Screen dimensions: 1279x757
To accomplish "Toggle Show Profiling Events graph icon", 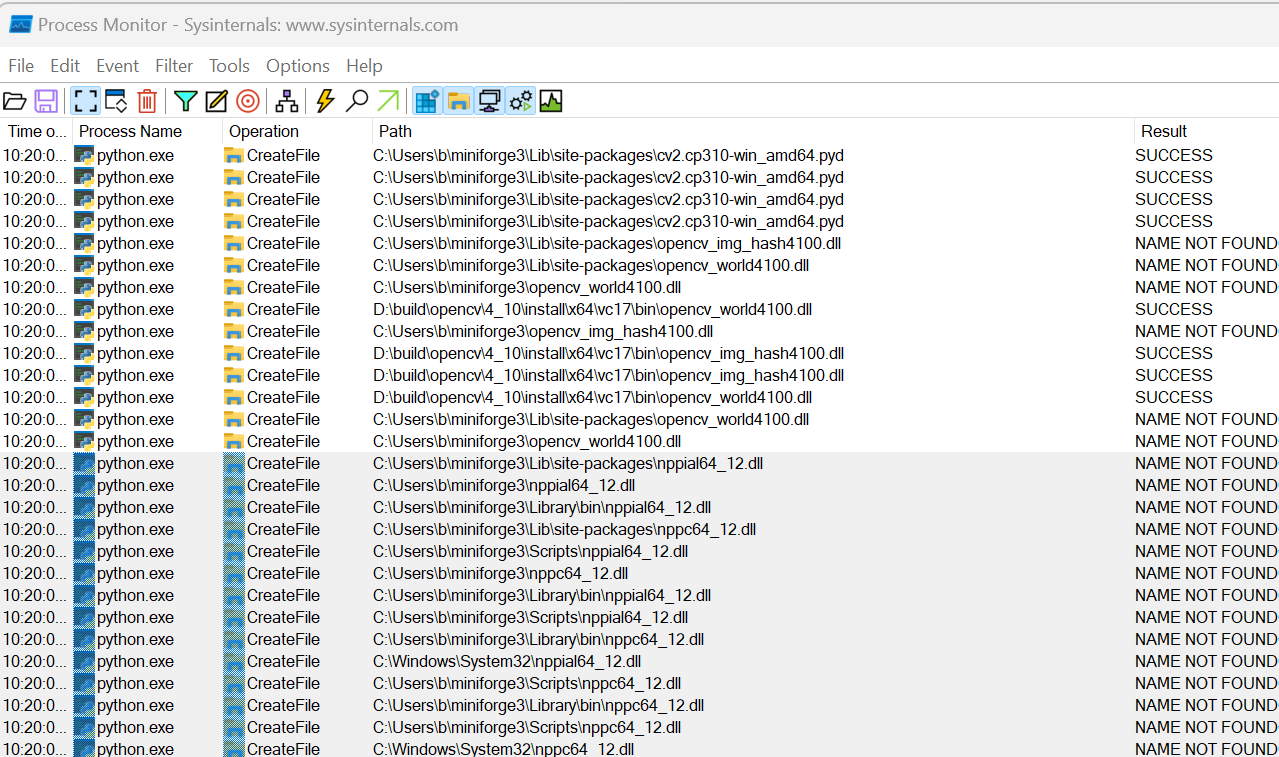I will click(551, 101).
